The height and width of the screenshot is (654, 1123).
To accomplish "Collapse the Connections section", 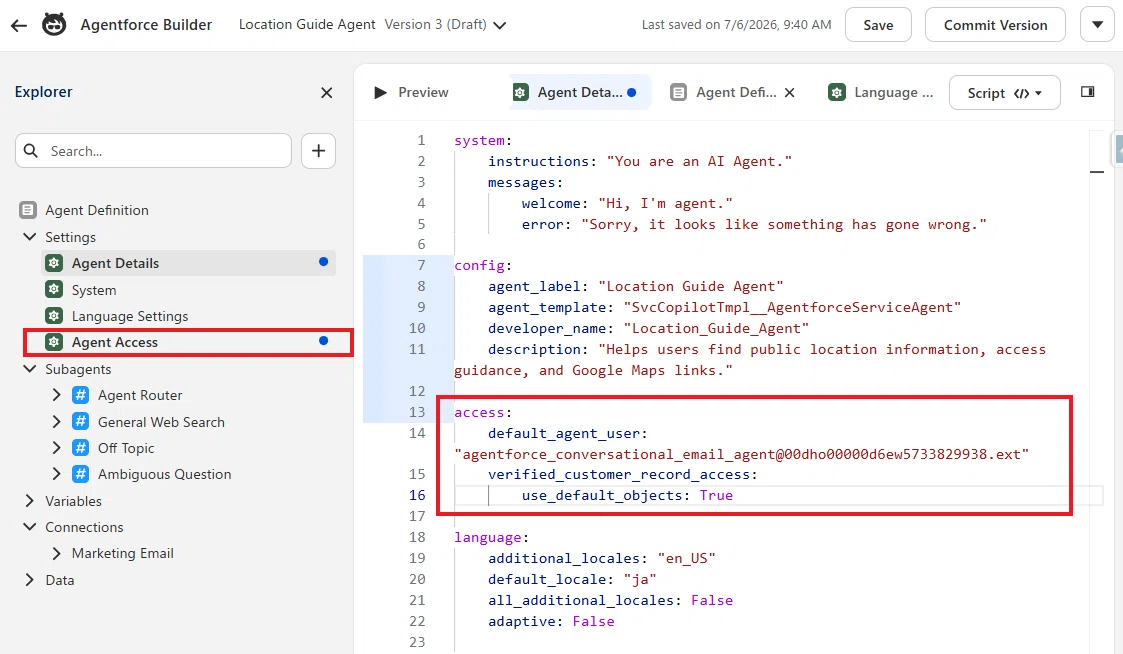I will [x=29, y=527].
